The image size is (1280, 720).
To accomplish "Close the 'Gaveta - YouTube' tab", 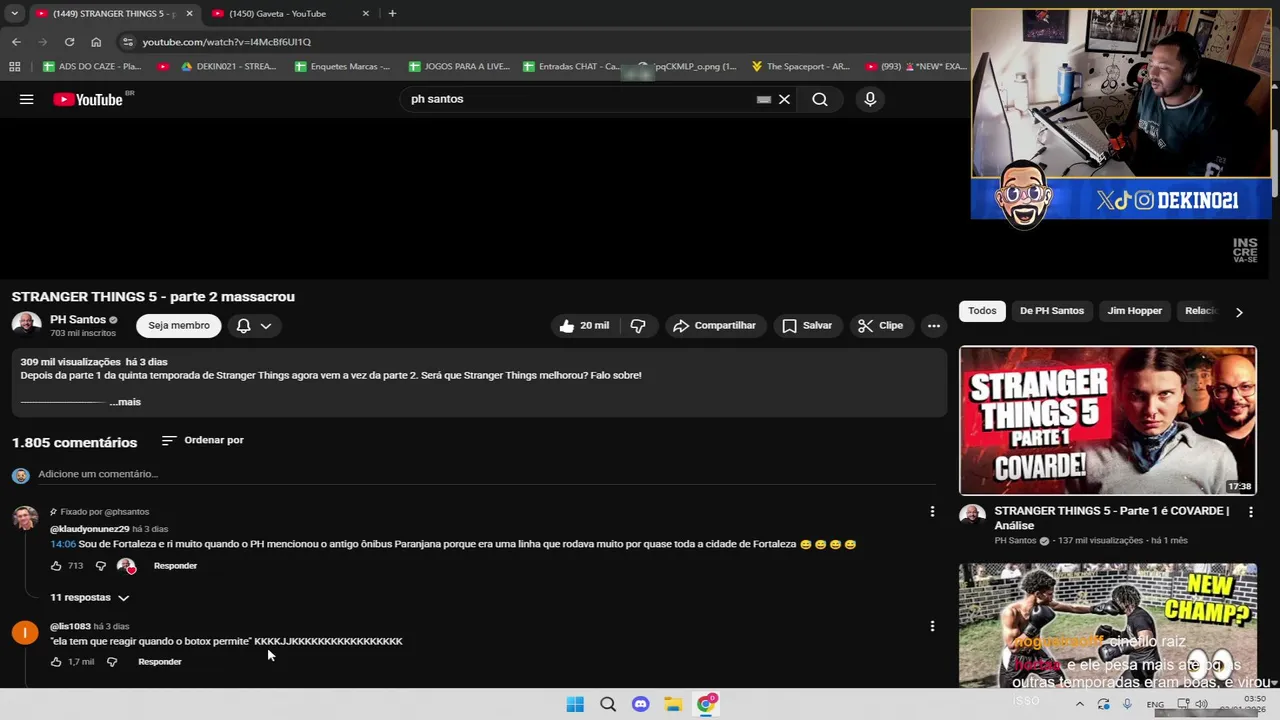I will tap(365, 14).
